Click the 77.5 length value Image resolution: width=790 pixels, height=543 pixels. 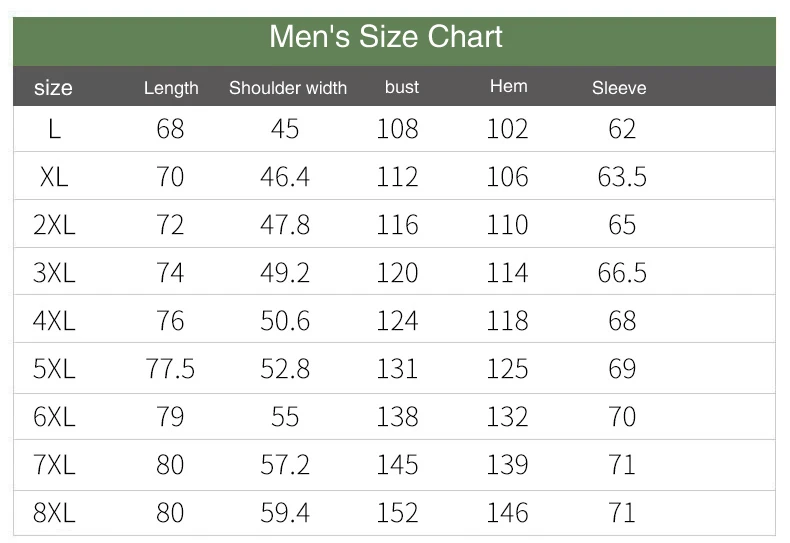pyautogui.click(x=170, y=369)
